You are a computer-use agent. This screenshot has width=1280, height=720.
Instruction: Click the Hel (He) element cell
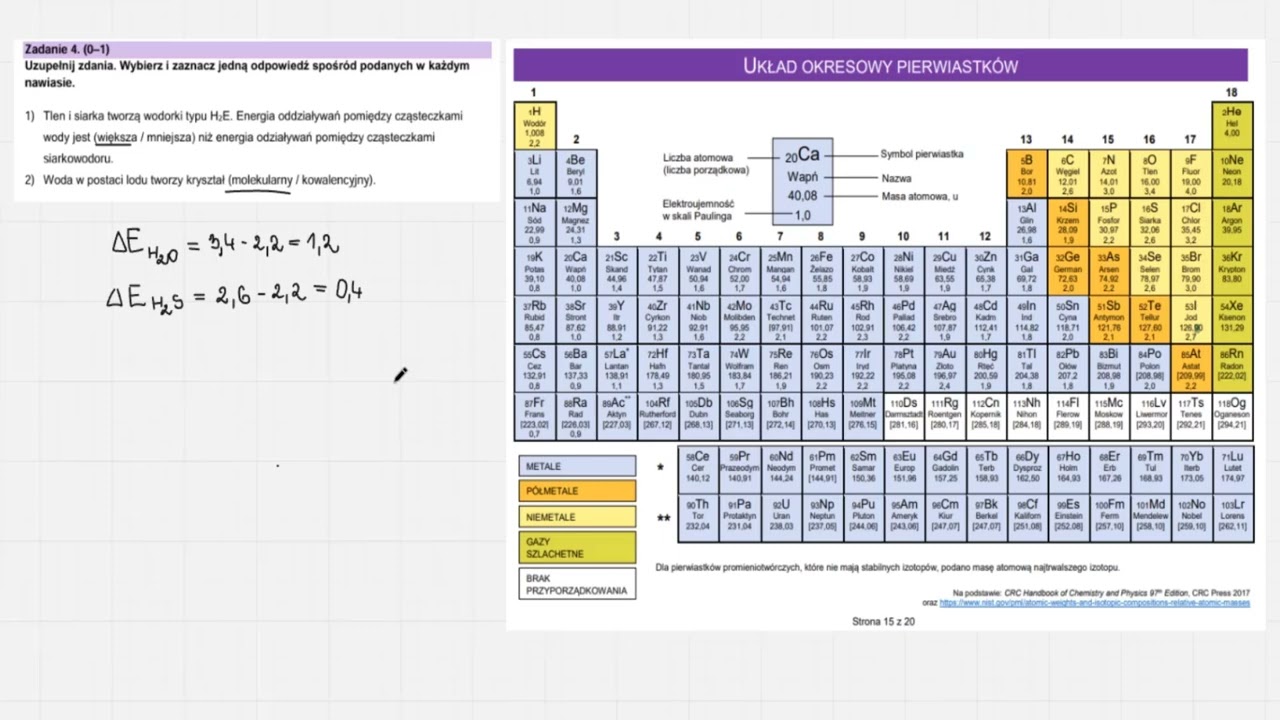(1232, 125)
